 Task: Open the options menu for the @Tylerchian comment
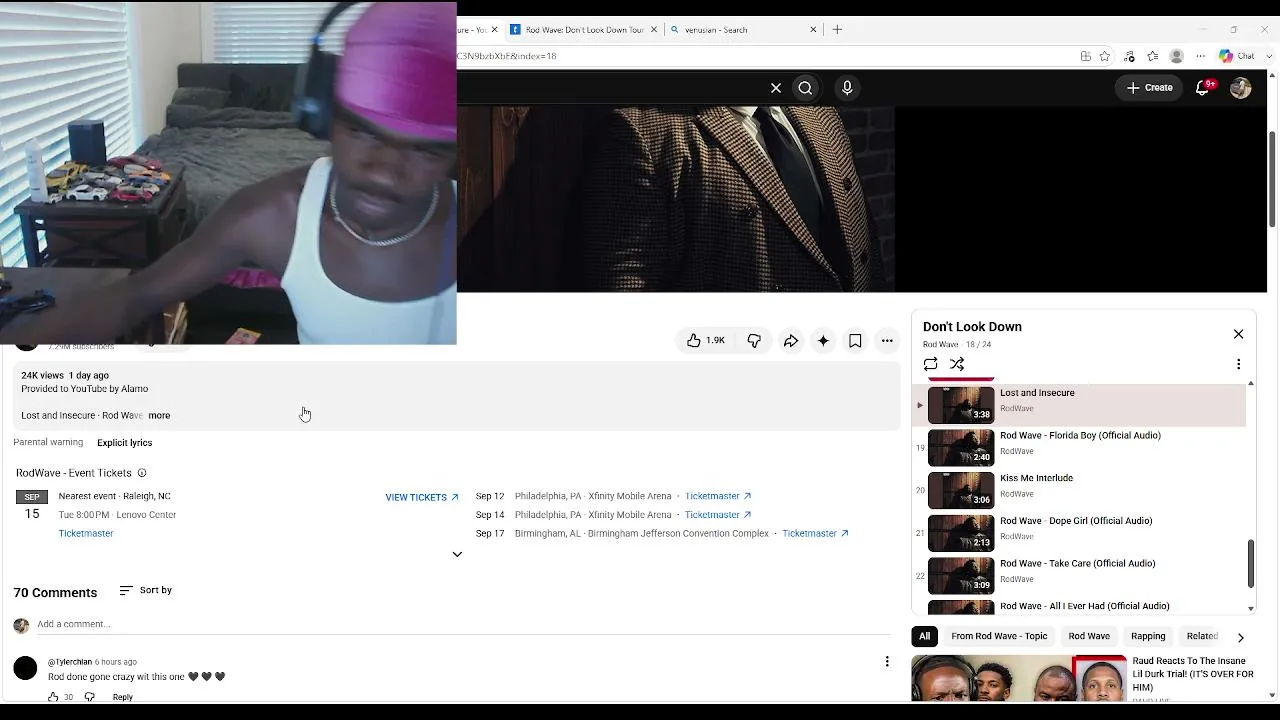[887, 661]
